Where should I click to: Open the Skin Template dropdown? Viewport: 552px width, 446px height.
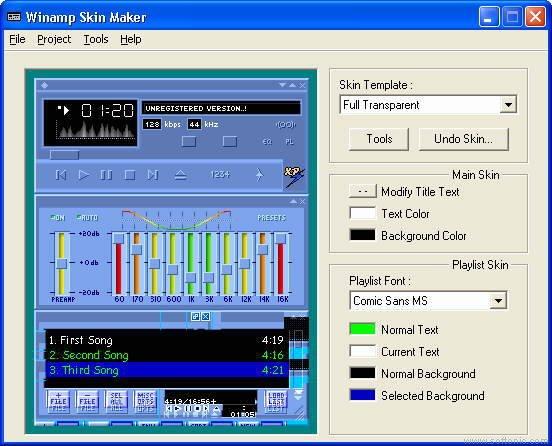pos(508,105)
